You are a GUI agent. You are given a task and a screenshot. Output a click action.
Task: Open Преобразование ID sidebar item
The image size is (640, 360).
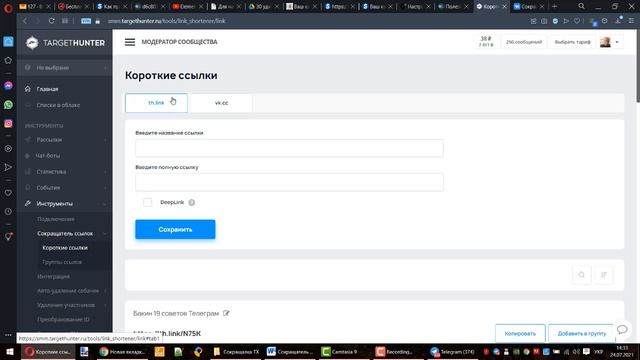(63, 320)
